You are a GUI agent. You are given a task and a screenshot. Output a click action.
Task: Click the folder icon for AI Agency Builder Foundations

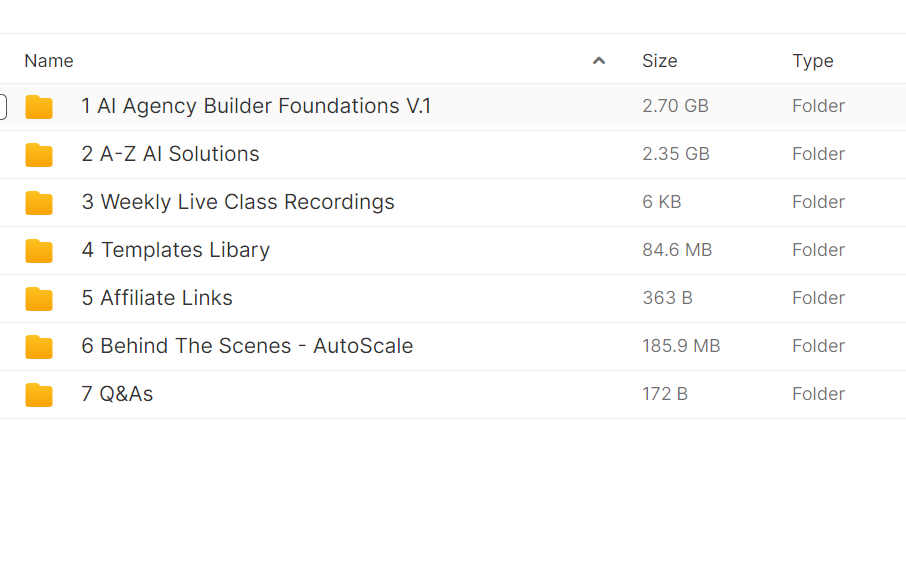pos(39,107)
